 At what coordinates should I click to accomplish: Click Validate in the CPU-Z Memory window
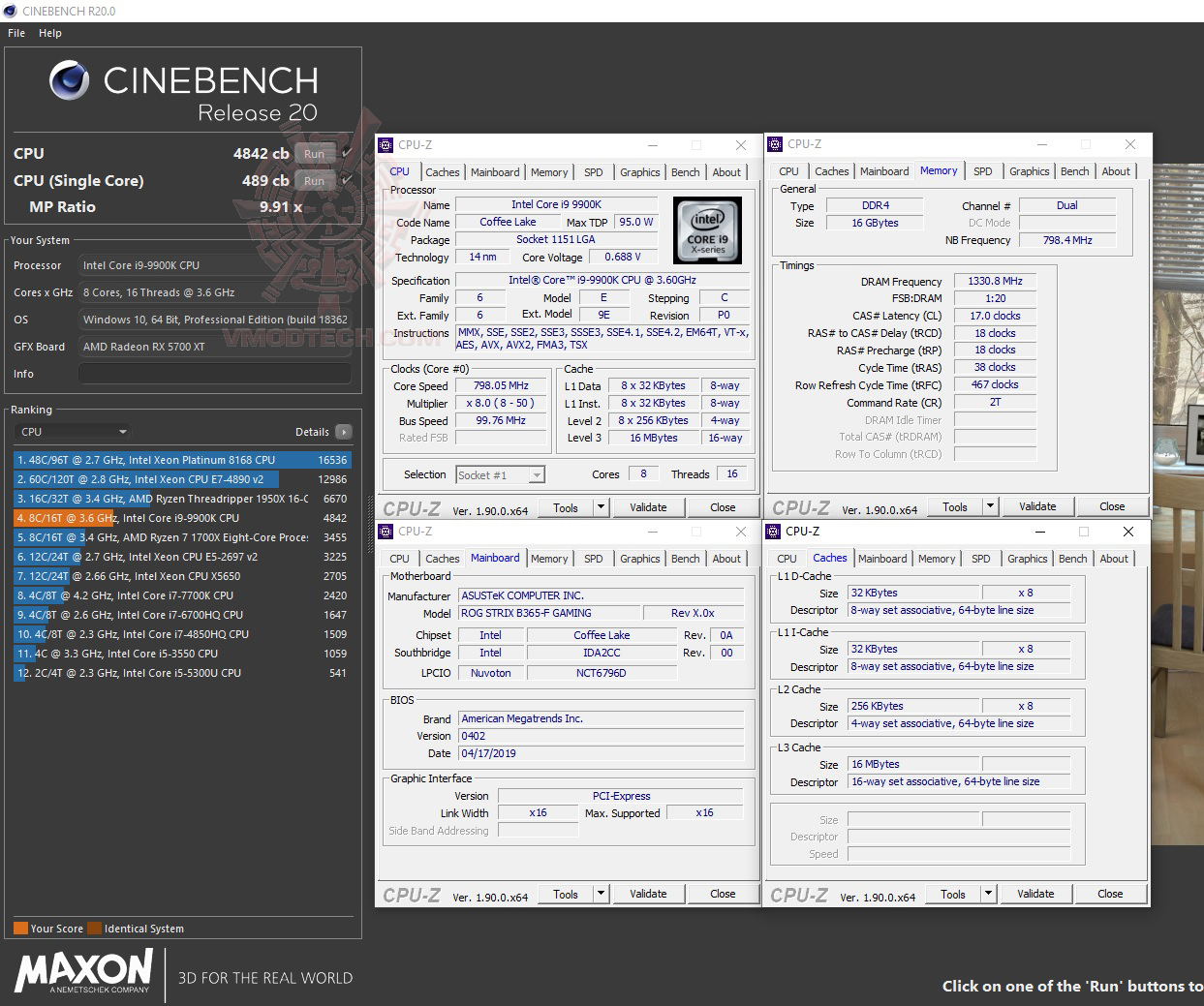[x=1037, y=506]
